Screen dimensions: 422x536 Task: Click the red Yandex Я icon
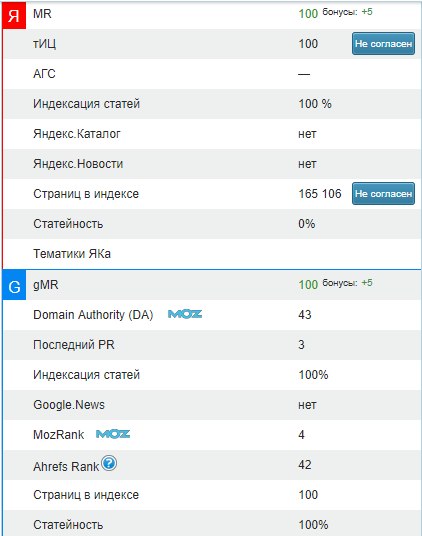pyautogui.click(x=14, y=15)
